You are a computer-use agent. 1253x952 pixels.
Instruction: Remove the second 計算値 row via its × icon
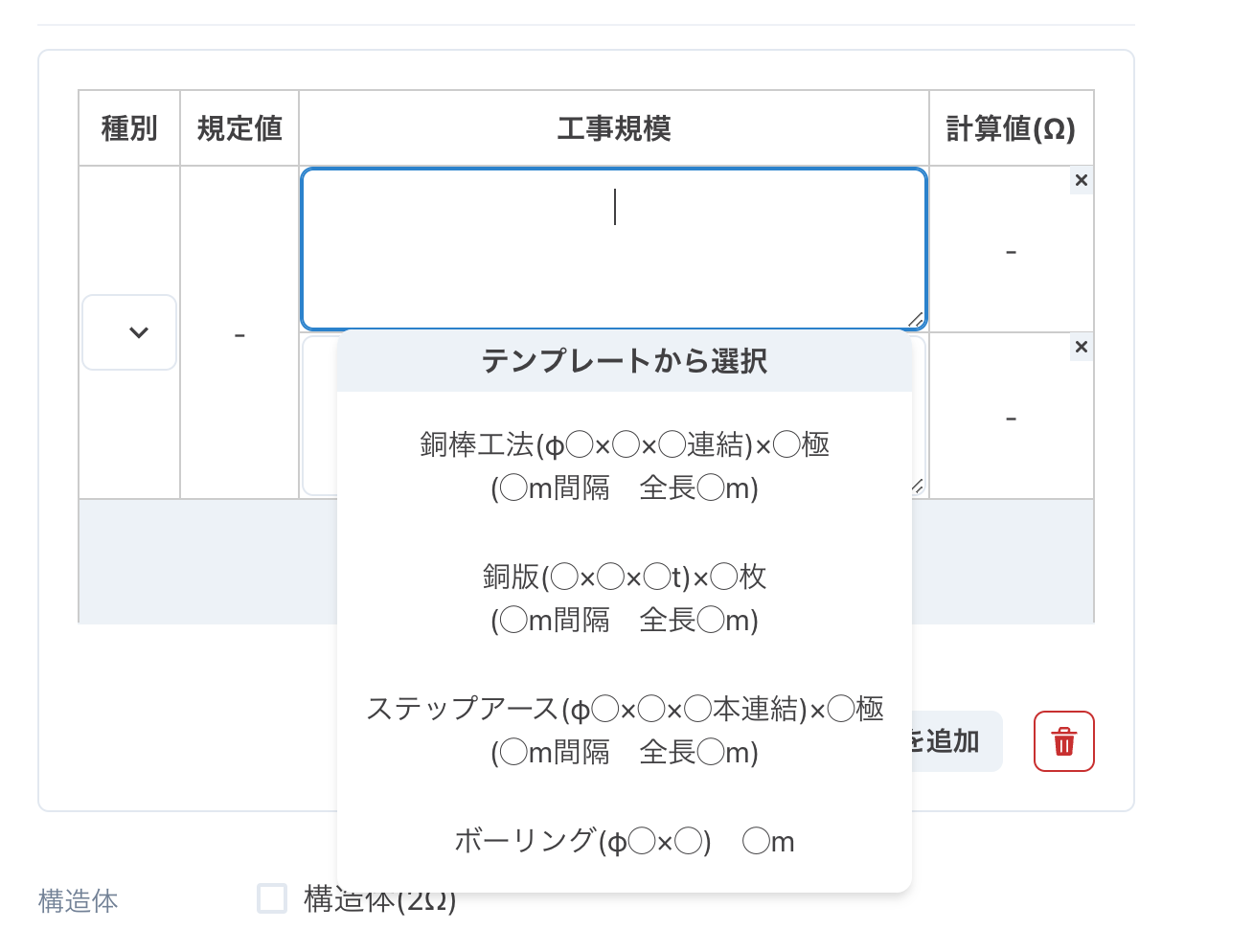coord(1081,347)
